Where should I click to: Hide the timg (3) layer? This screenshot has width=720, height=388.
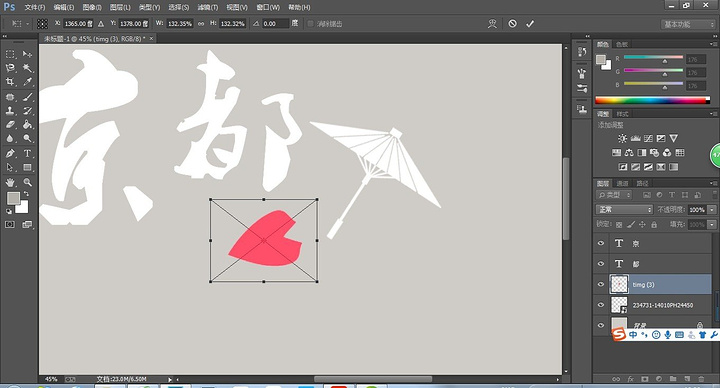(x=601, y=284)
